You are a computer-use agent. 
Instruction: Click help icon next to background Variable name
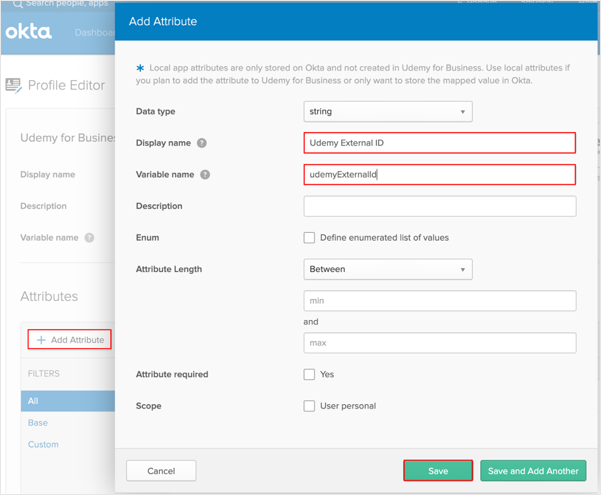coord(89,238)
